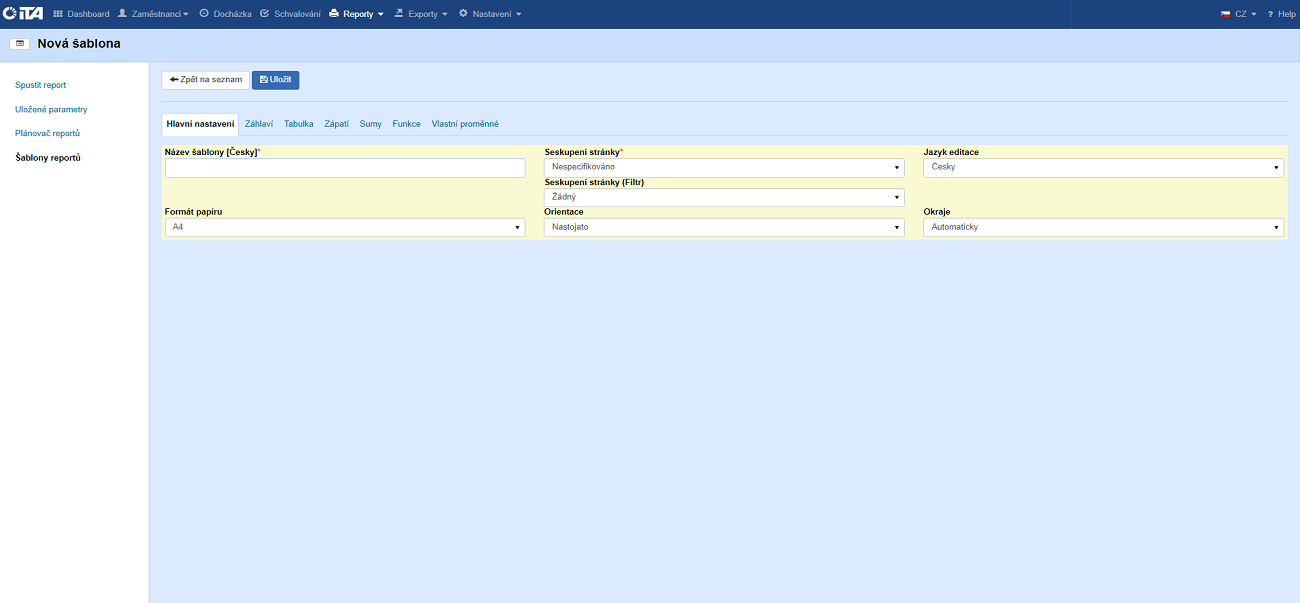Screen dimensions: 1300x603
Task: Open the Help question mark link
Action: (1281, 14)
